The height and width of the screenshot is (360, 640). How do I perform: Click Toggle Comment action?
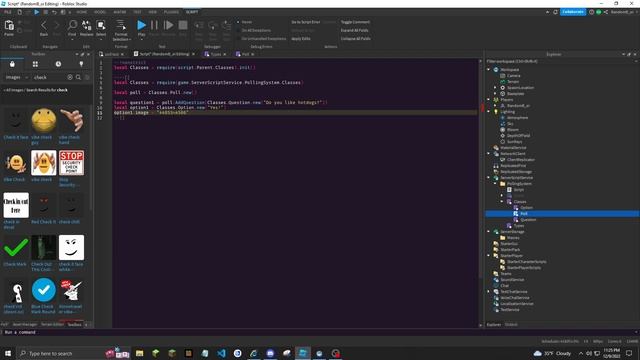click(356, 22)
